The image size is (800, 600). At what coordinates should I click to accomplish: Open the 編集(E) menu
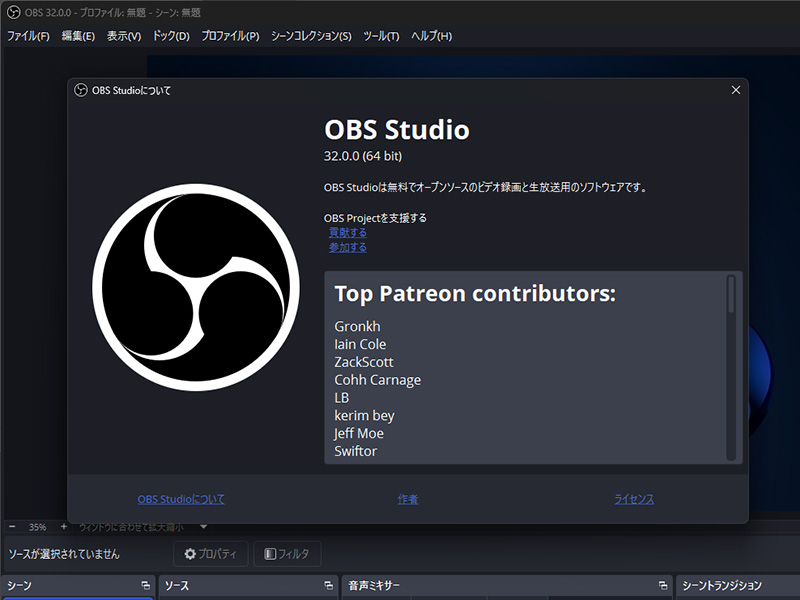[x=78, y=36]
